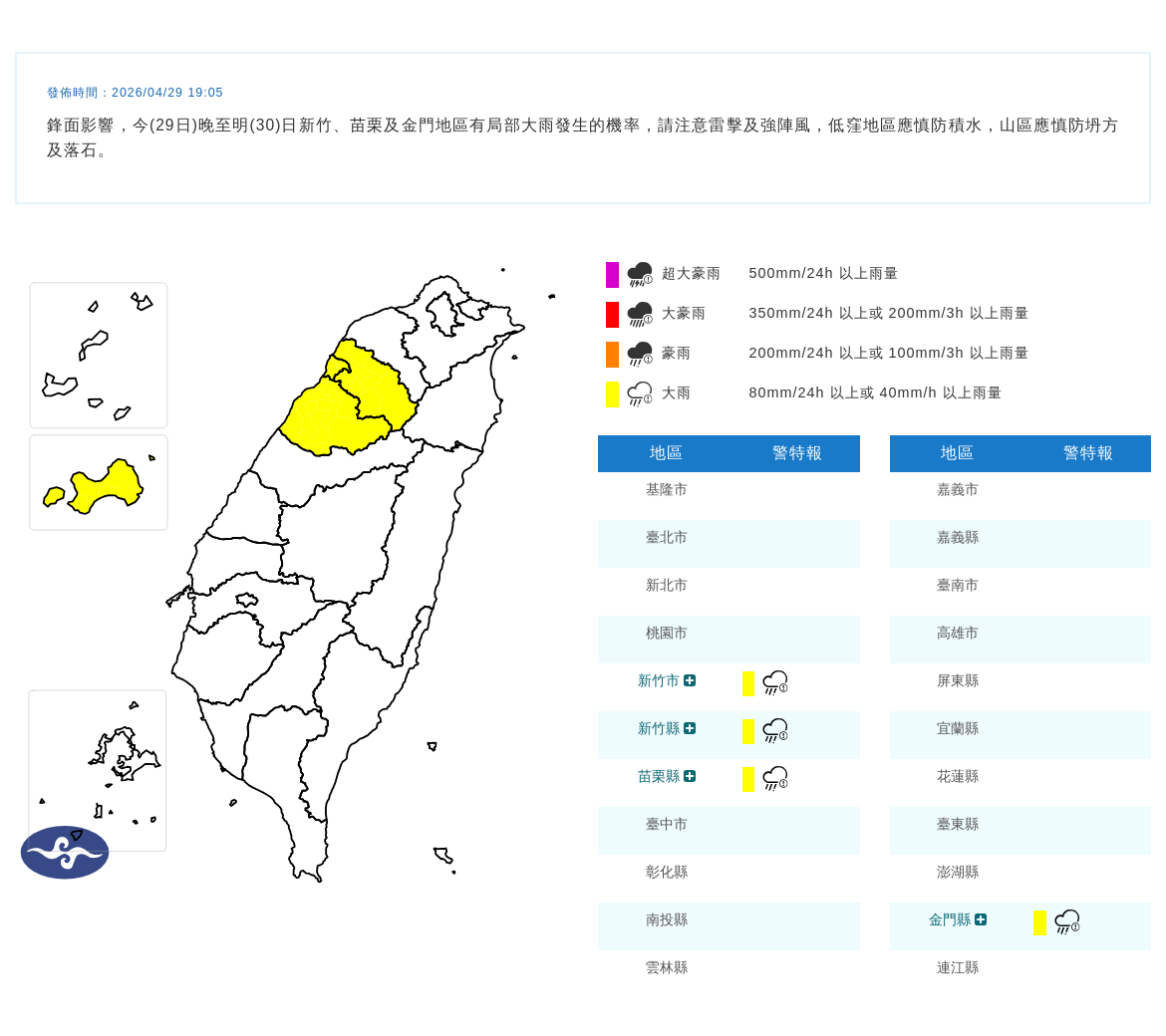Screen dimensions: 1166x1036
Task: Click the 地區 column header on left table
Action: (665, 453)
